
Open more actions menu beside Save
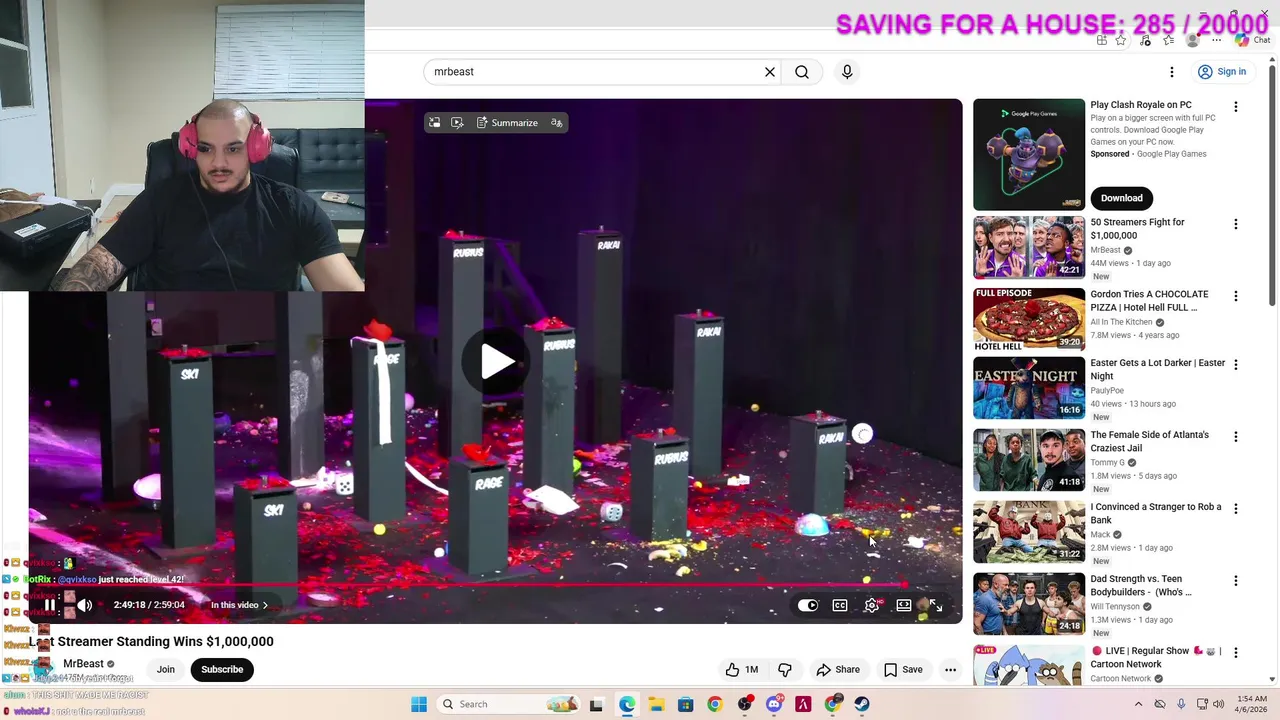(x=950, y=670)
